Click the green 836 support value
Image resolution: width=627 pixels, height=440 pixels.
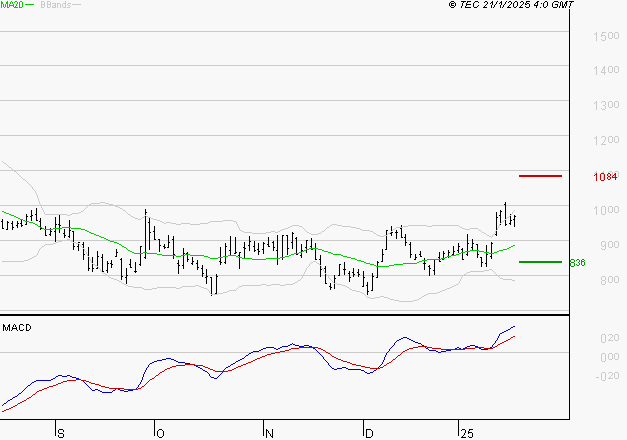576,263
